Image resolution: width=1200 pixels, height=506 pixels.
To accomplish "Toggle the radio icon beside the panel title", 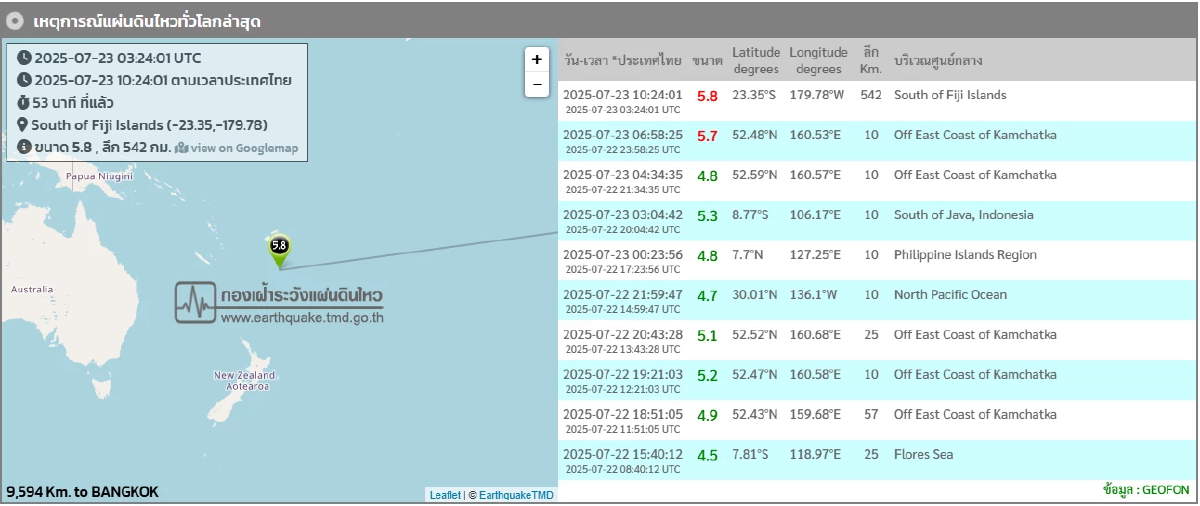I will (x=17, y=20).
